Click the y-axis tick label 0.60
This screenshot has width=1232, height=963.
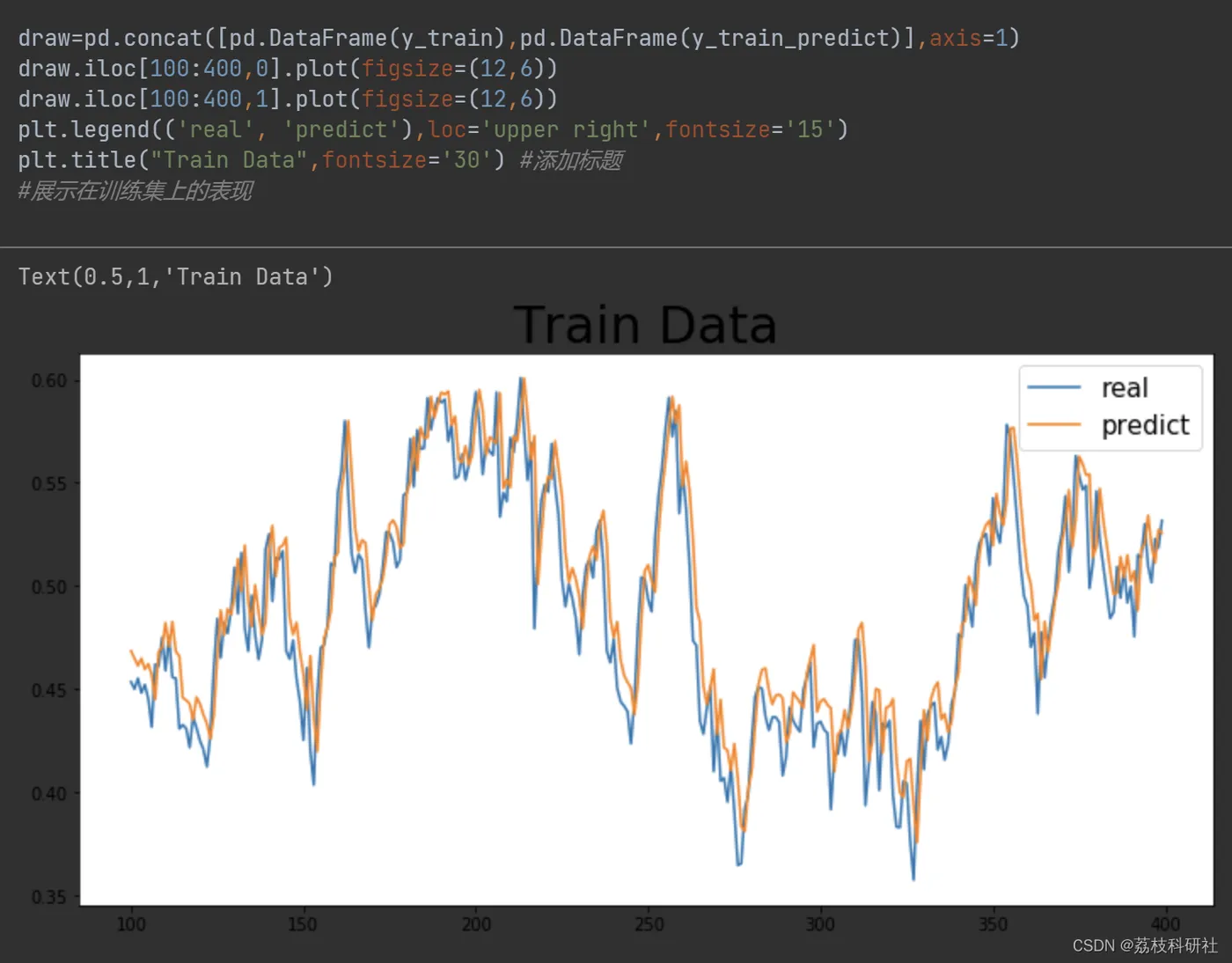49,380
